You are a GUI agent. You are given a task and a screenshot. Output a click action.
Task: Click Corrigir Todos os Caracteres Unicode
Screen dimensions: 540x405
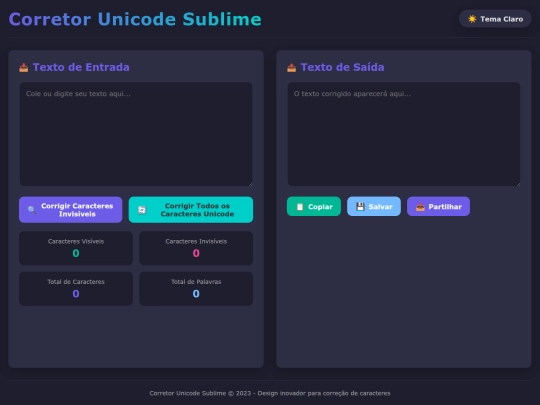191,210
